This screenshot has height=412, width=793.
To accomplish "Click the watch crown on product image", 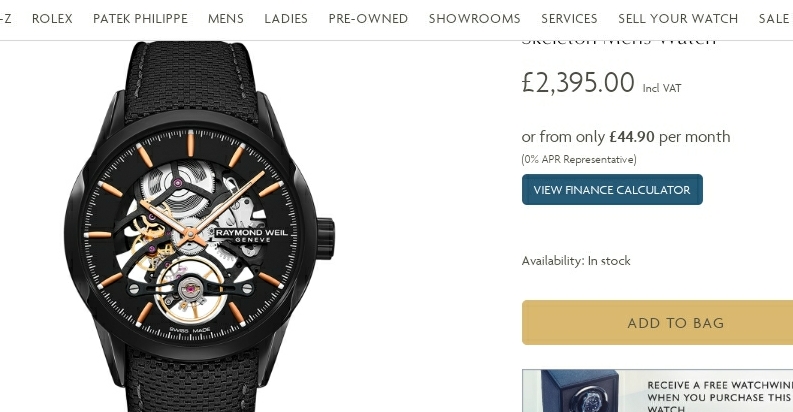I will click(x=326, y=239).
